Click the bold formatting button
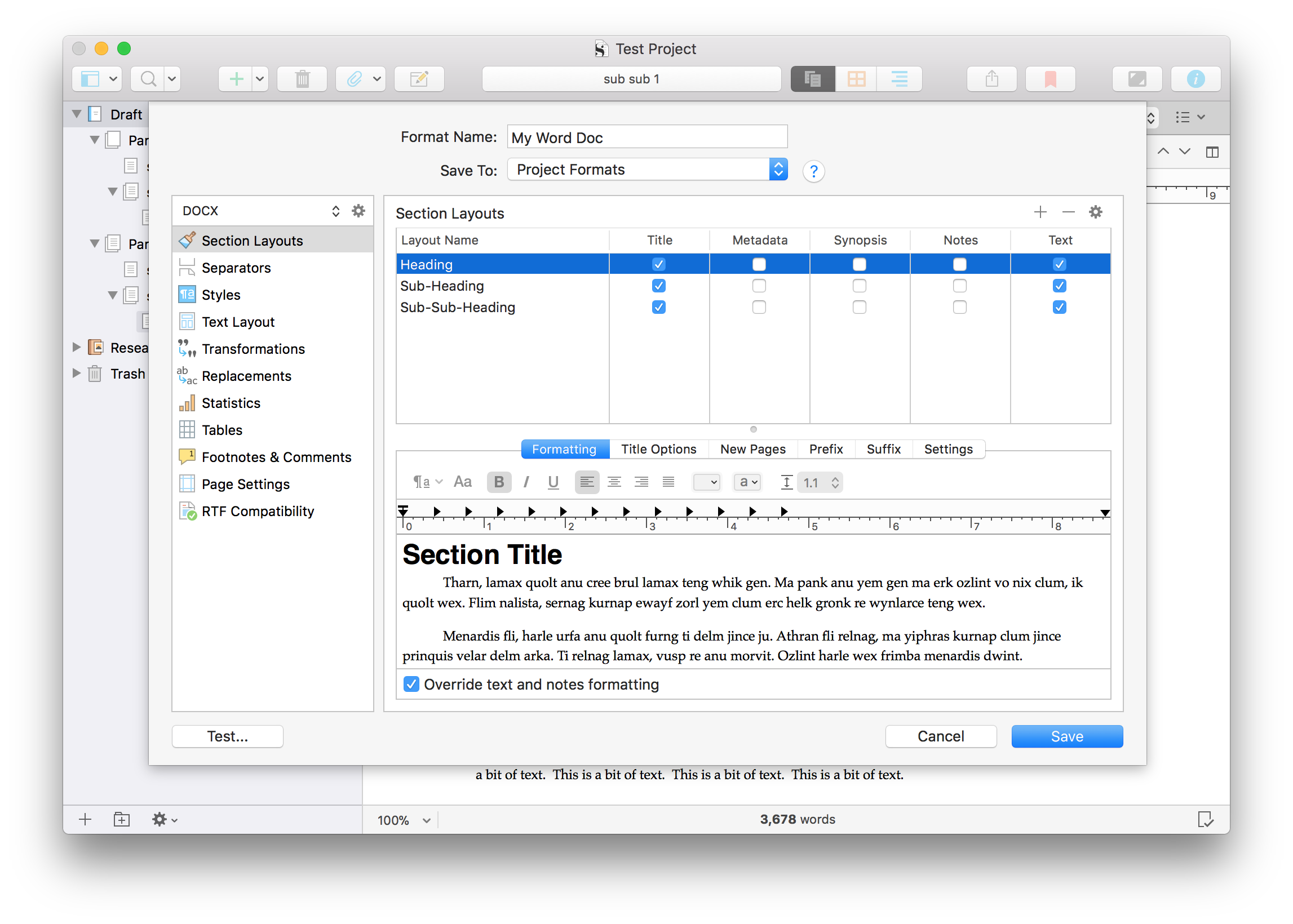1293x924 pixels. [498, 482]
